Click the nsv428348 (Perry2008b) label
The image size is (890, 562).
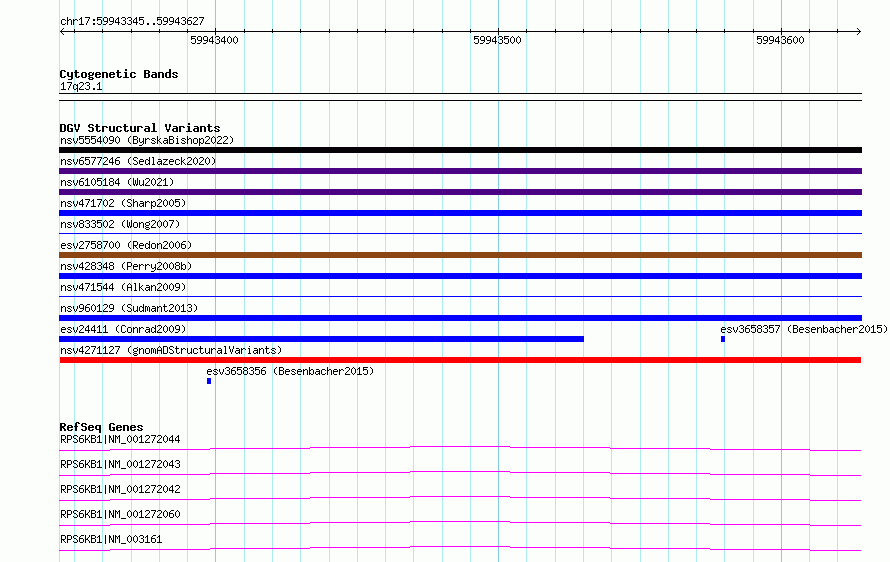[x=126, y=266]
